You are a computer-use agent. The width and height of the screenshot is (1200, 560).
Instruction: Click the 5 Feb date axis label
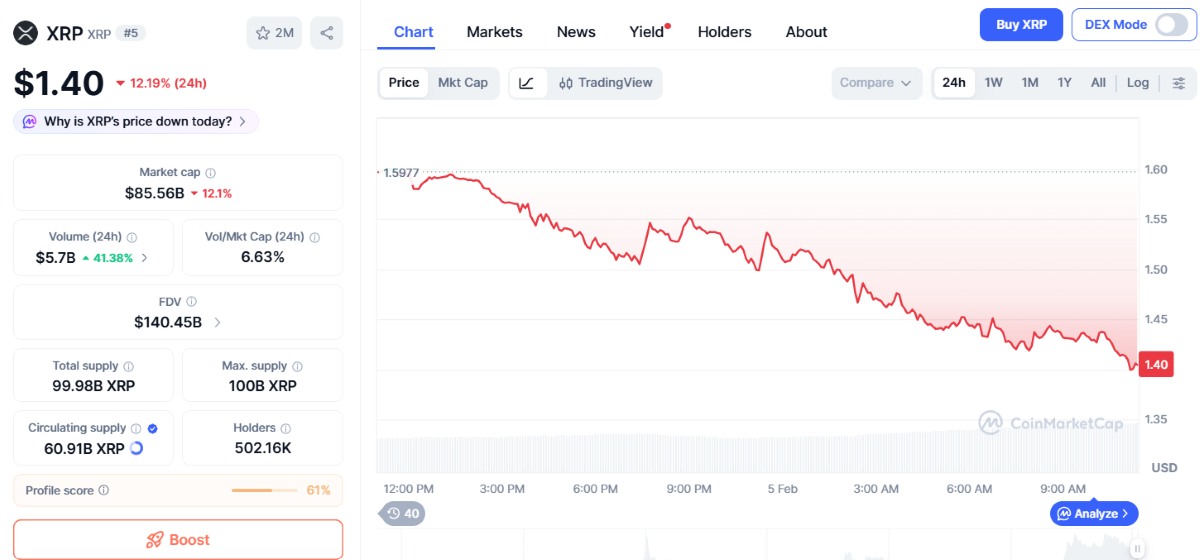[x=782, y=489]
